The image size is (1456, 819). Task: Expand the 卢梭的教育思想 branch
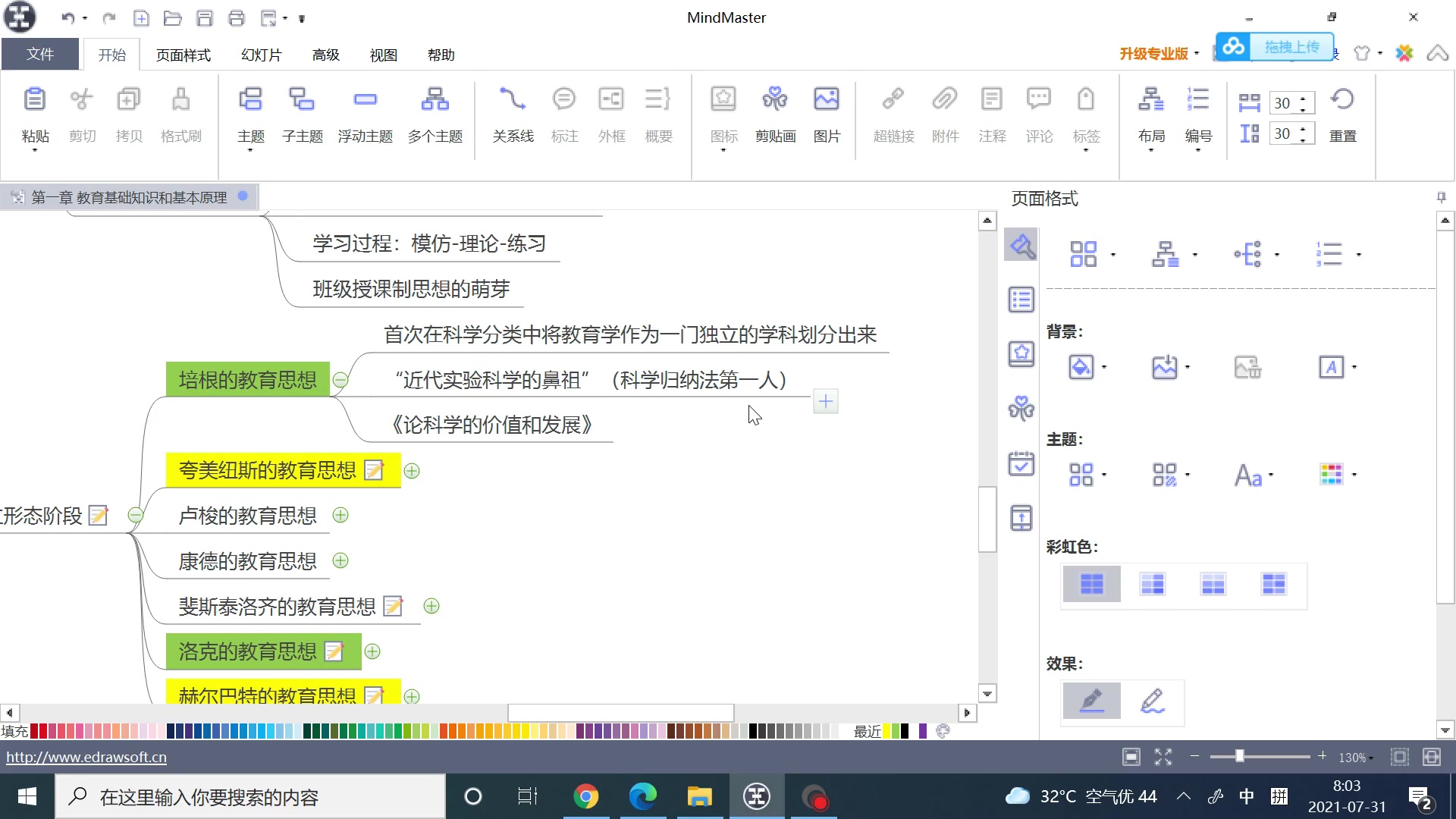point(340,516)
